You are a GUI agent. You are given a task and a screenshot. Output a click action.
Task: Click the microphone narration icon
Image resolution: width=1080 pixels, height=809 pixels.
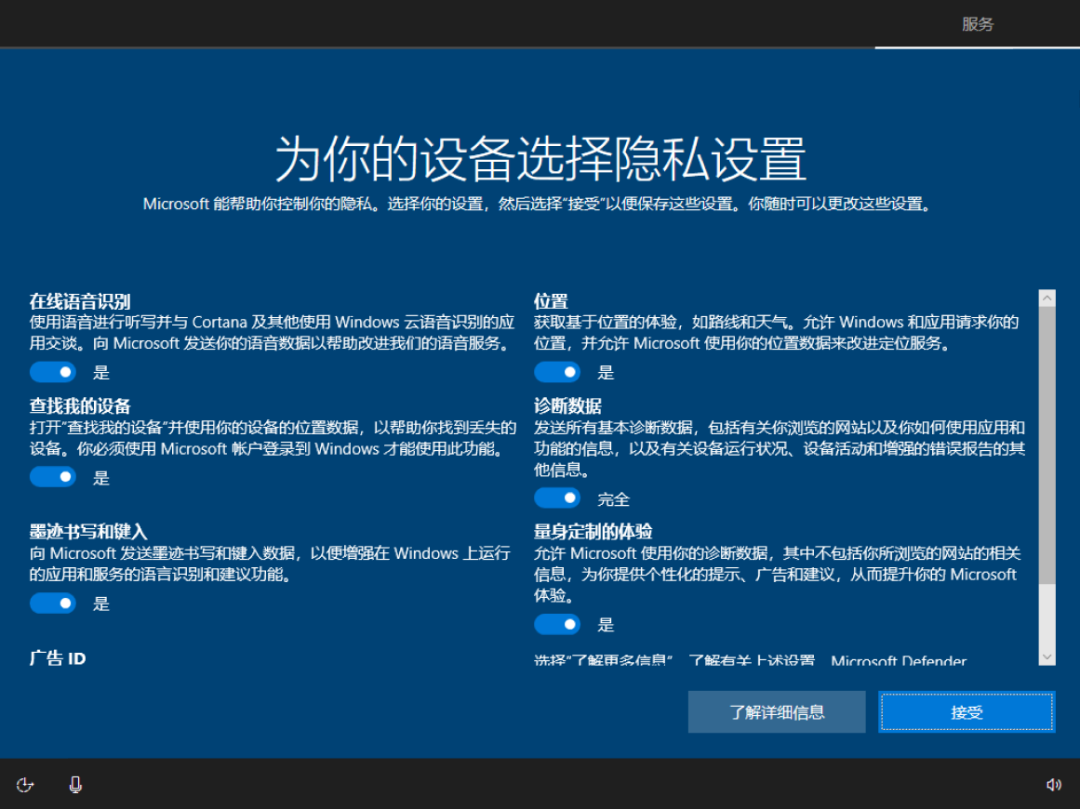(x=75, y=784)
